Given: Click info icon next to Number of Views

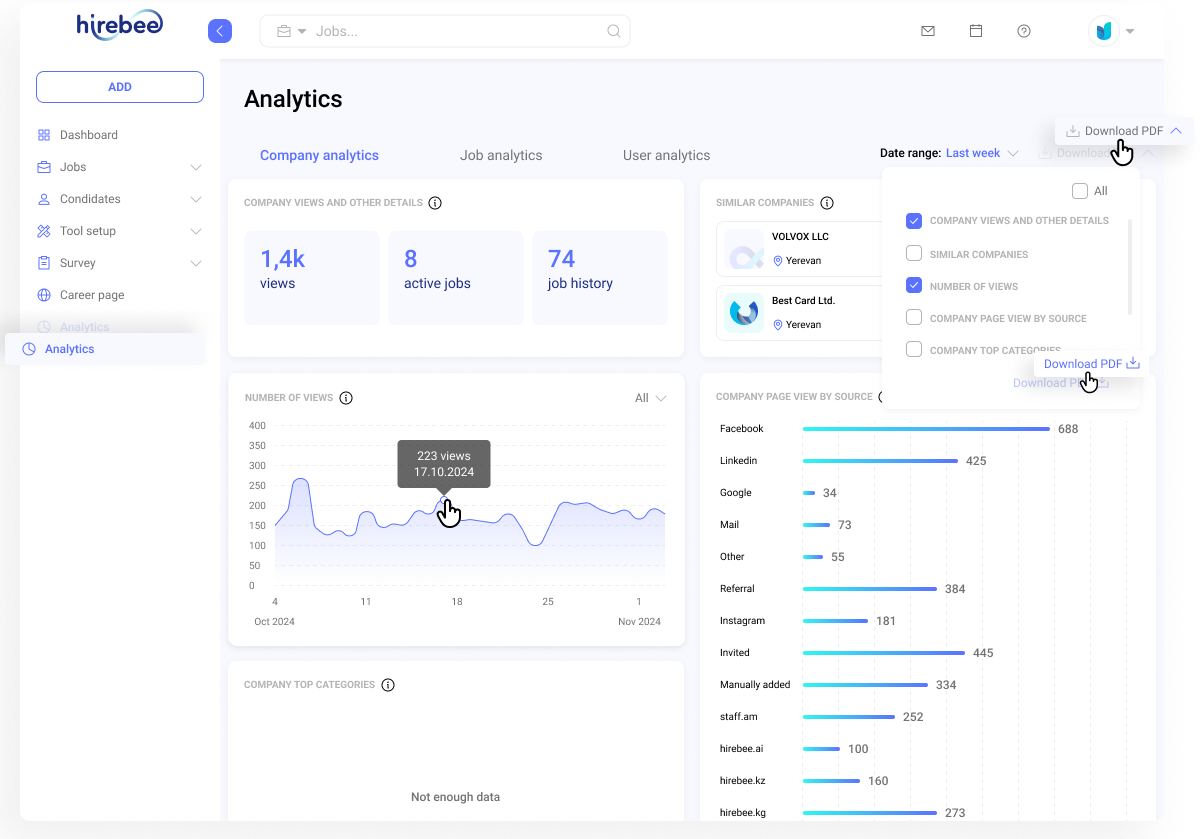Looking at the screenshot, I should click(346, 398).
